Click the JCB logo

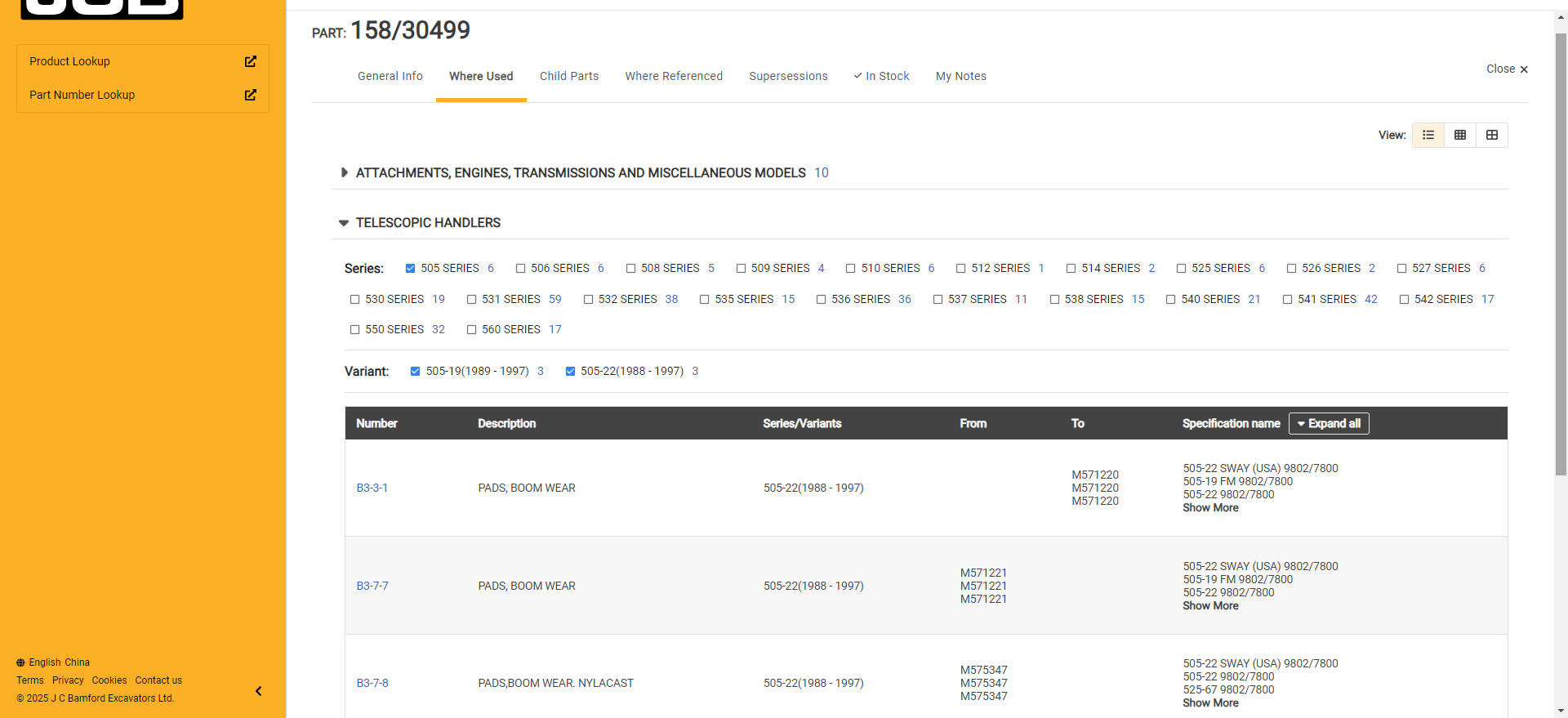tap(102, 8)
